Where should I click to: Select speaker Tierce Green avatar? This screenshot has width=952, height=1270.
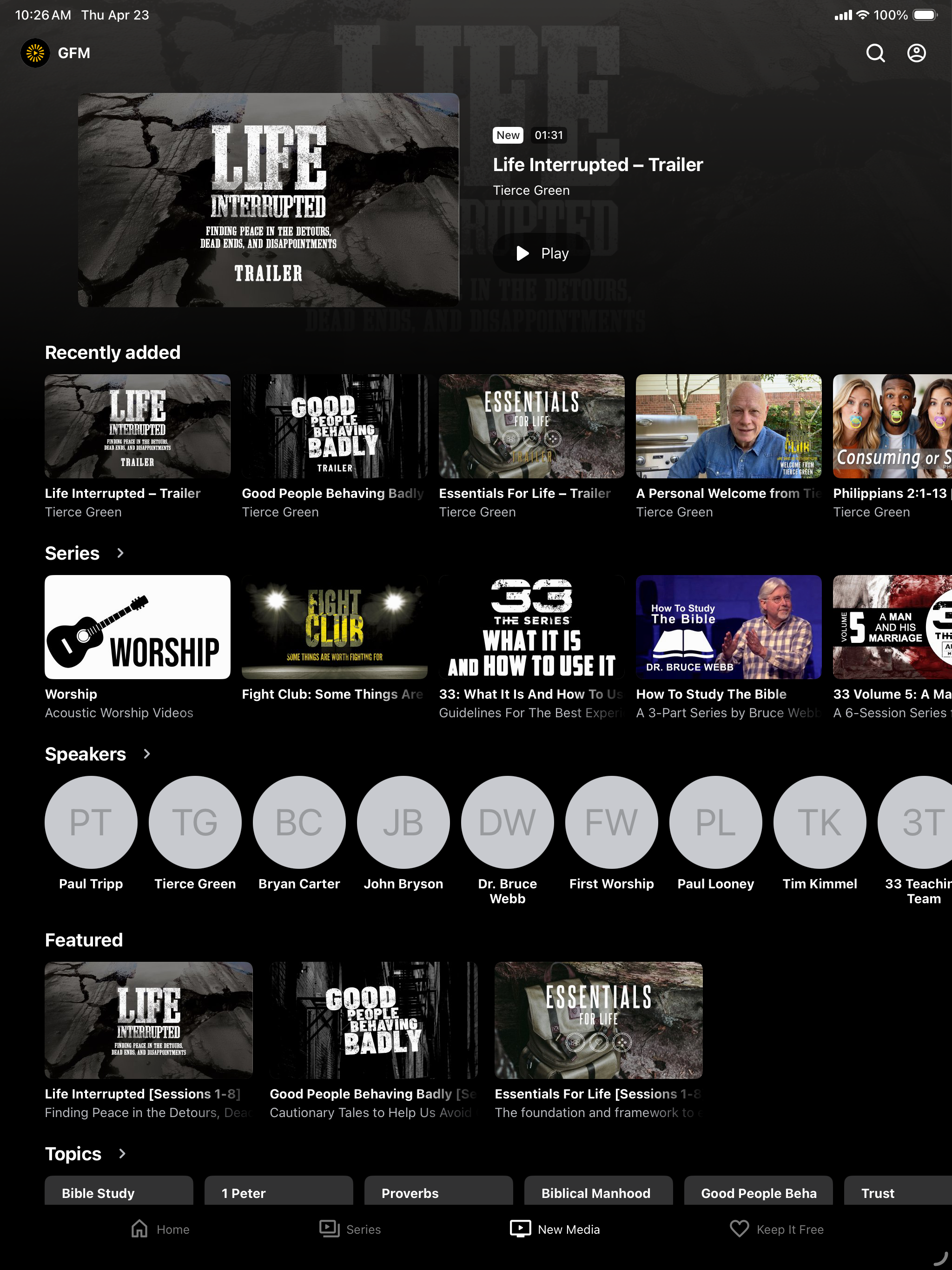pos(195,822)
